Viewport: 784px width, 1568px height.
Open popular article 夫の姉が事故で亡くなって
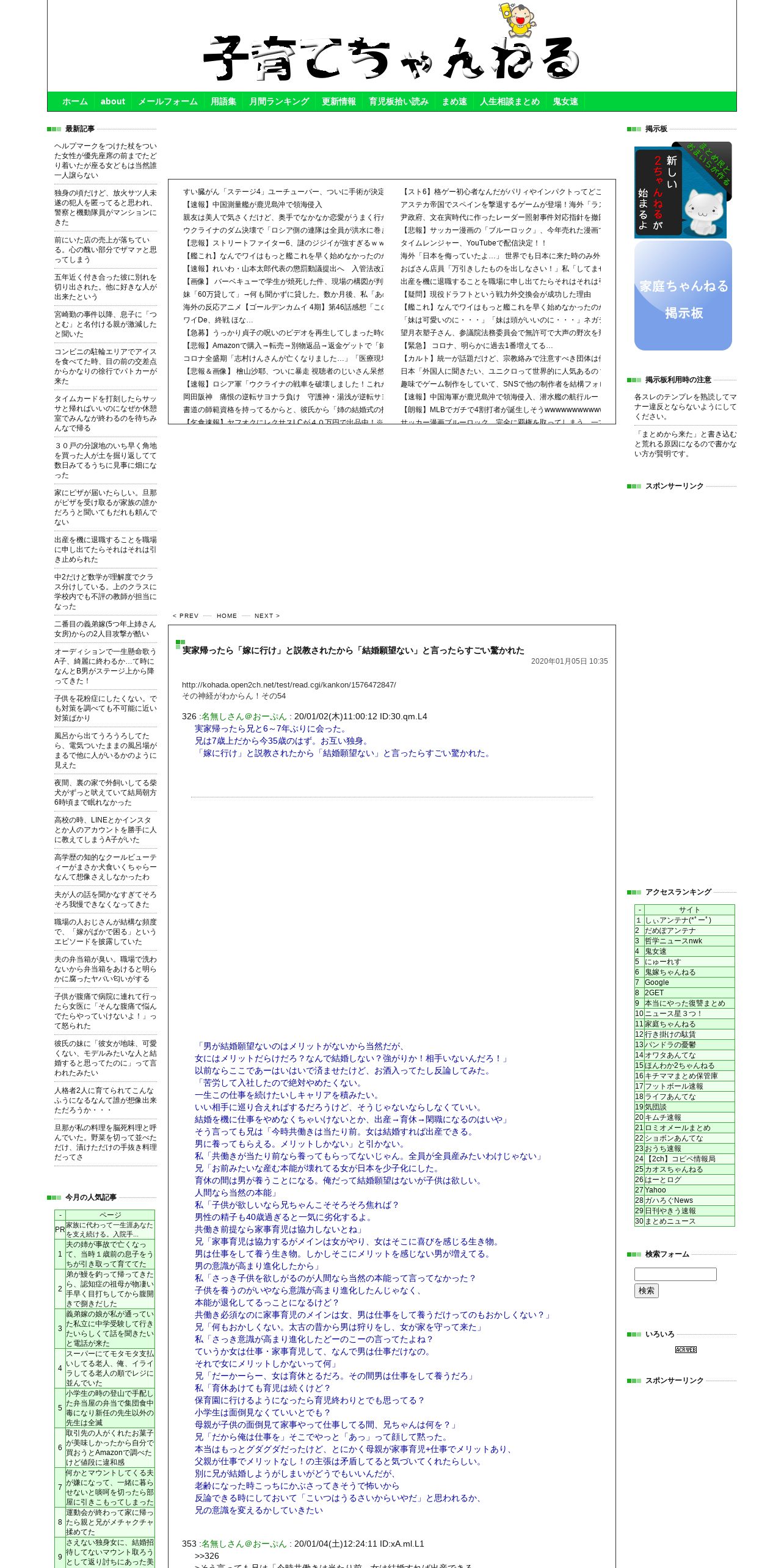[110, 1254]
